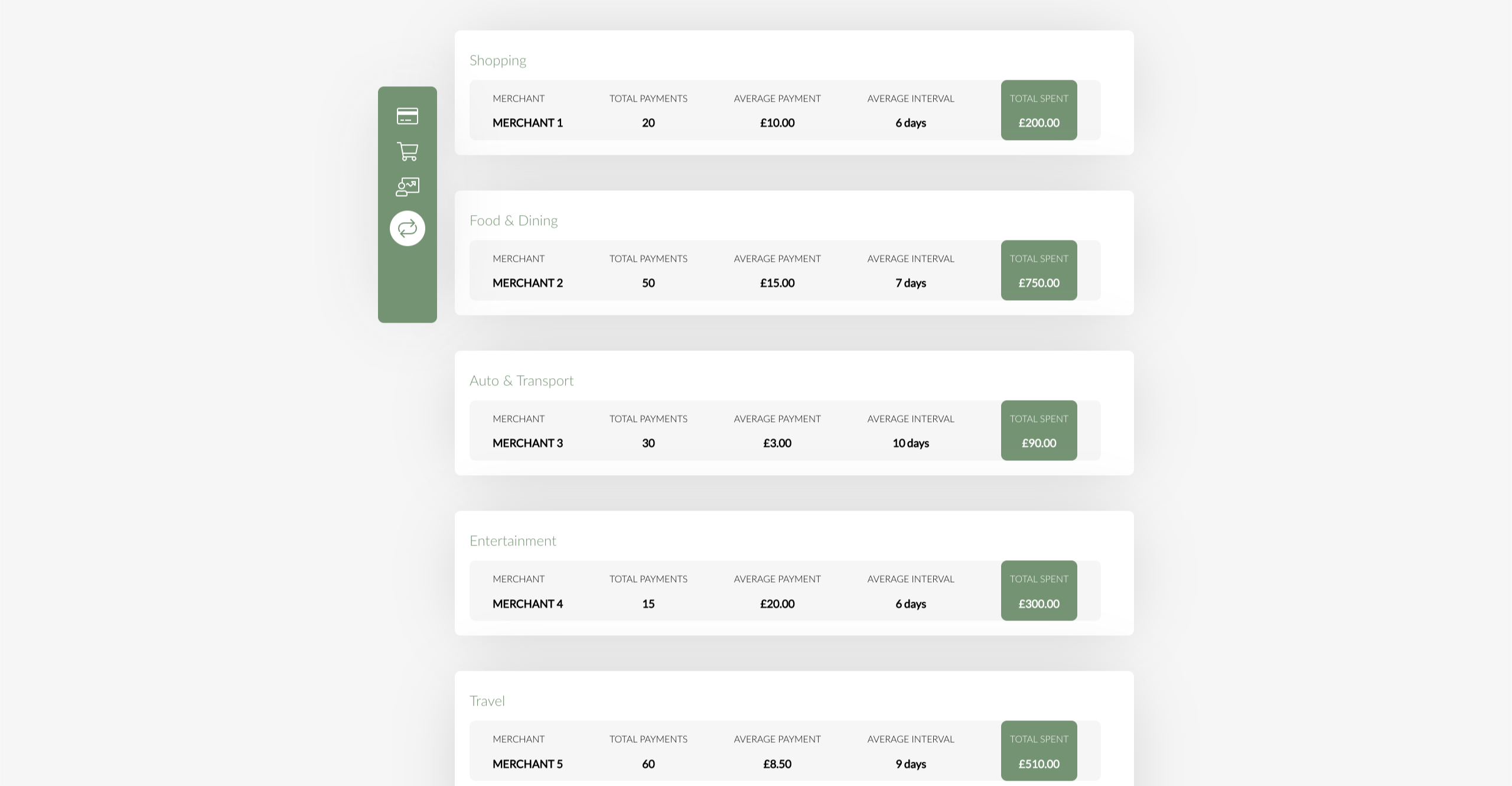This screenshot has height=786, width=1512.
Task: Click the MERCHANT 5 entry
Action: (x=527, y=764)
